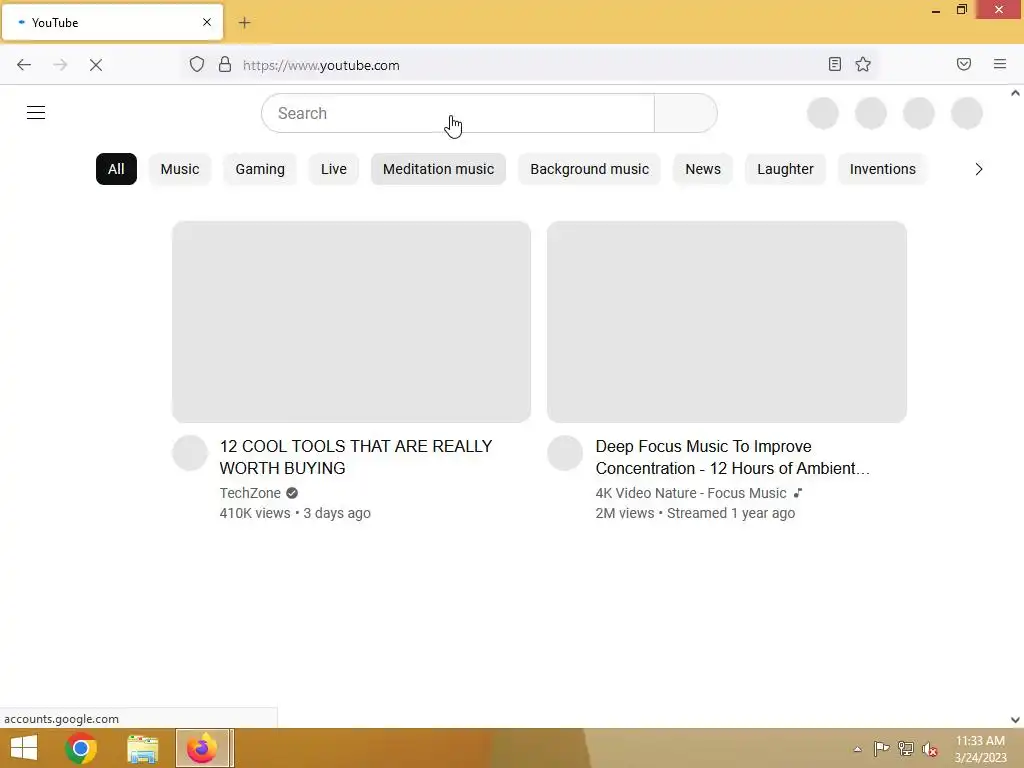Screen dimensions: 1024x768
Task: Open the Windows Start button
Action: pyautogui.click(x=24, y=748)
